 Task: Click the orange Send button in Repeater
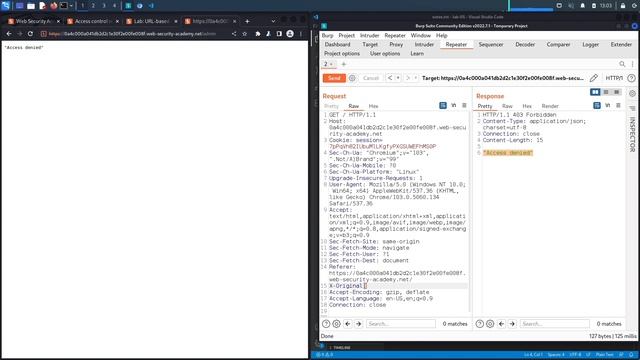(x=334, y=78)
